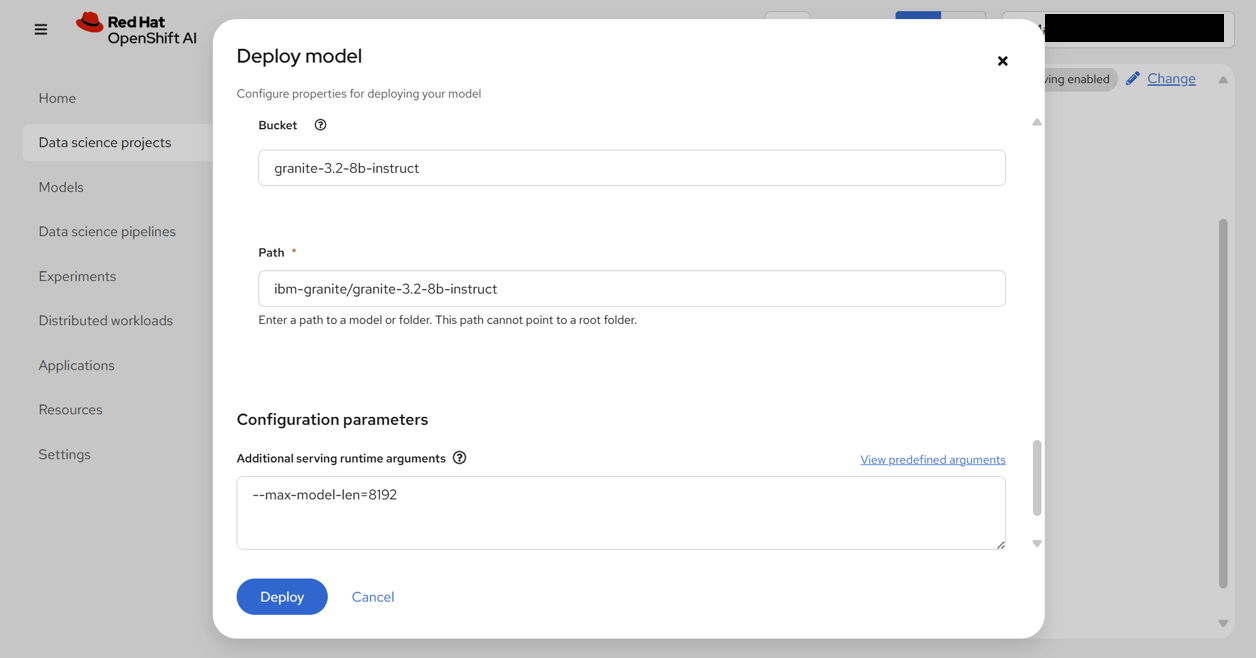Image resolution: width=1256 pixels, height=658 pixels.
Task: Cancel the model deployment
Action: pyautogui.click(x=373, y=597)
